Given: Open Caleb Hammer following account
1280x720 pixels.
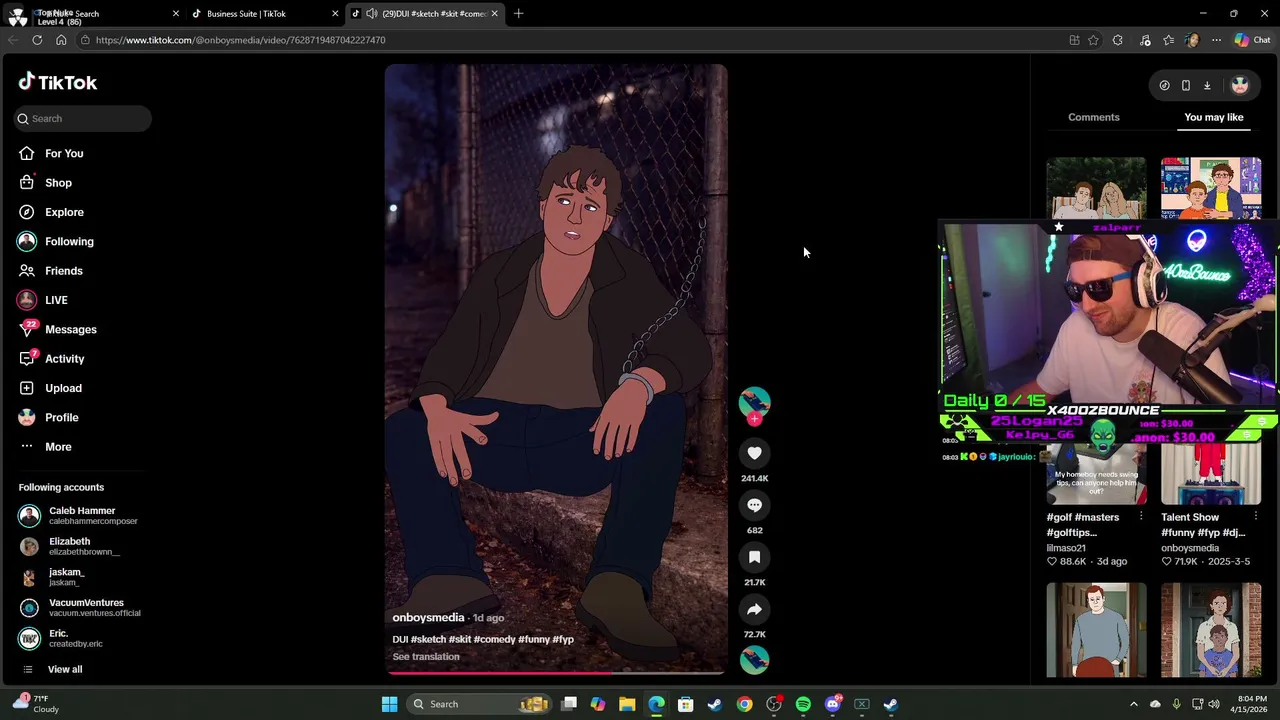Looking at the screenshot, I should coord(78,515).
